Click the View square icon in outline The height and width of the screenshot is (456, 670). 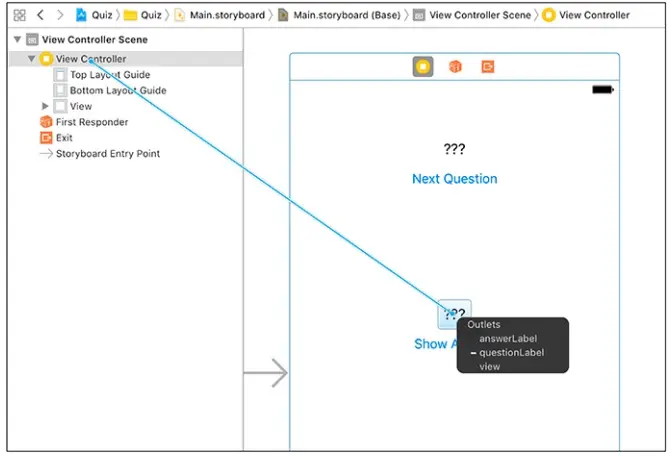point(60,106)
